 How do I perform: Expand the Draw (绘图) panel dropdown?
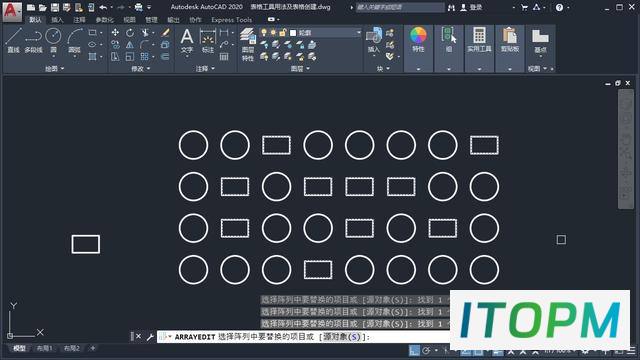pos(55,69)
